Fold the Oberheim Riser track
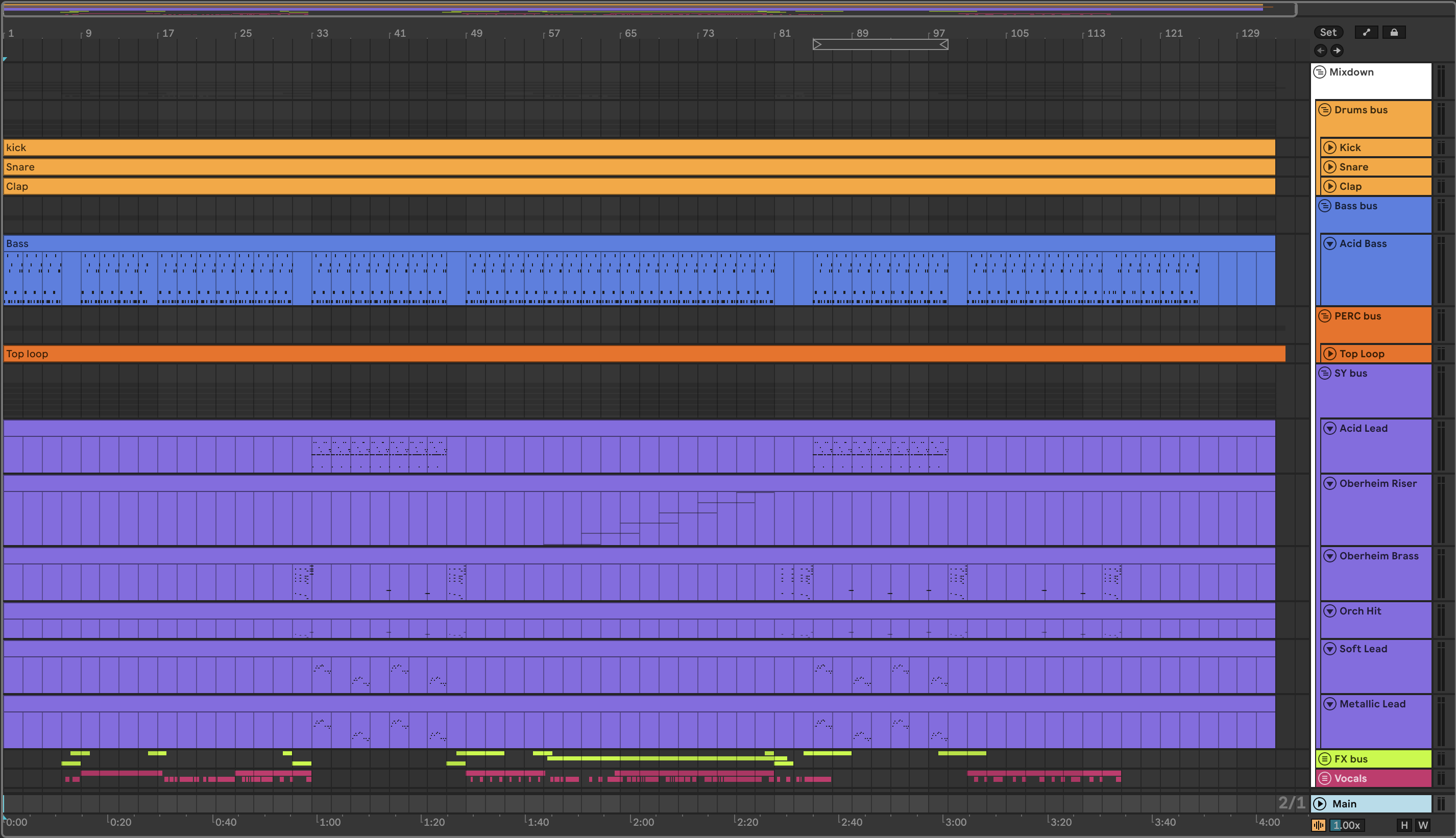 (1329, 483)
